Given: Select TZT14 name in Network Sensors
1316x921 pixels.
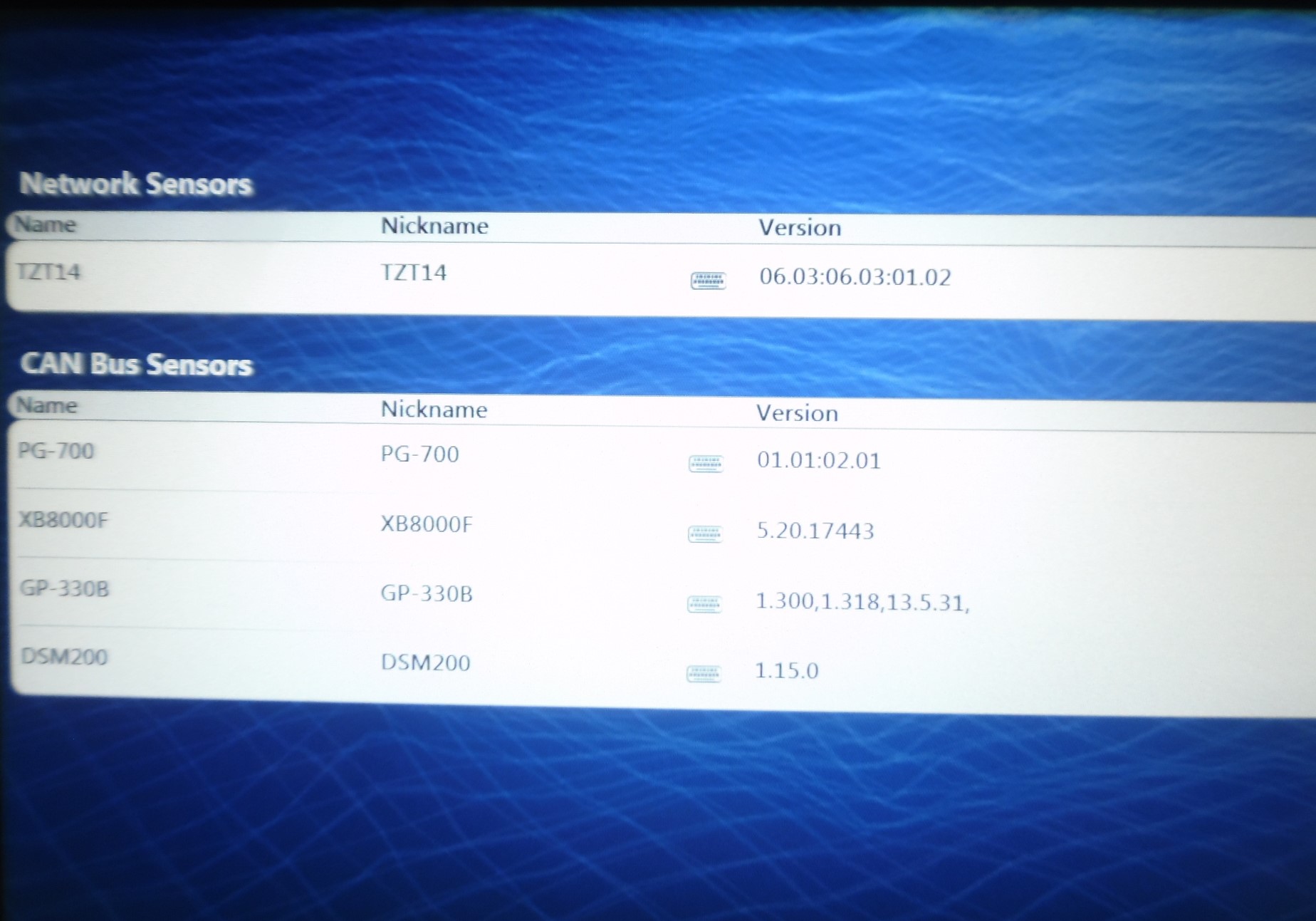Looking at the screenshot, I should click(x=48, y=272).
